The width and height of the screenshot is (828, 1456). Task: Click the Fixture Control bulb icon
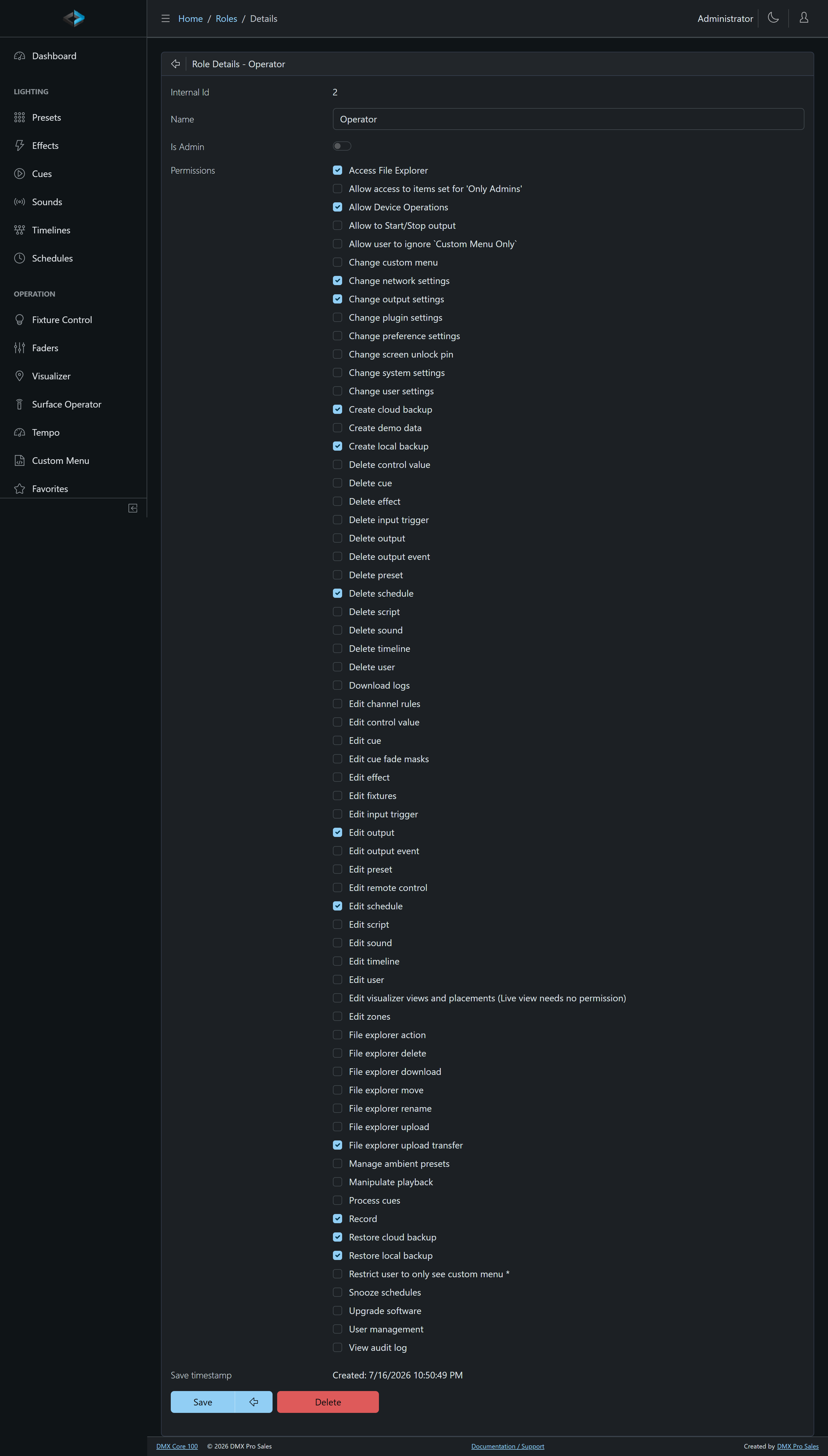(x=19, y=320)
